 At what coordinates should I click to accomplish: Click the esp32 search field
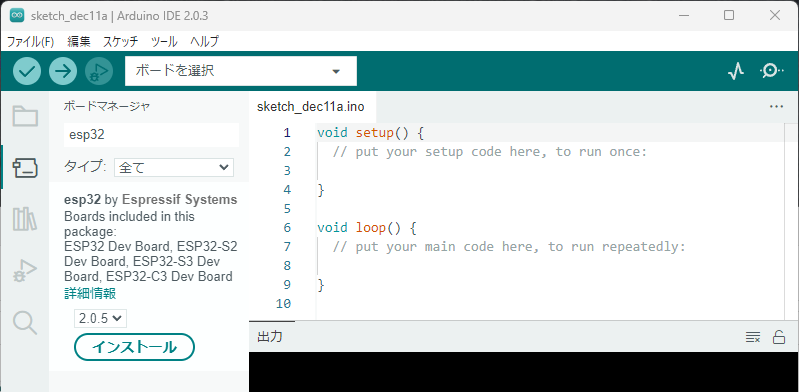click(x=151, y=135)
